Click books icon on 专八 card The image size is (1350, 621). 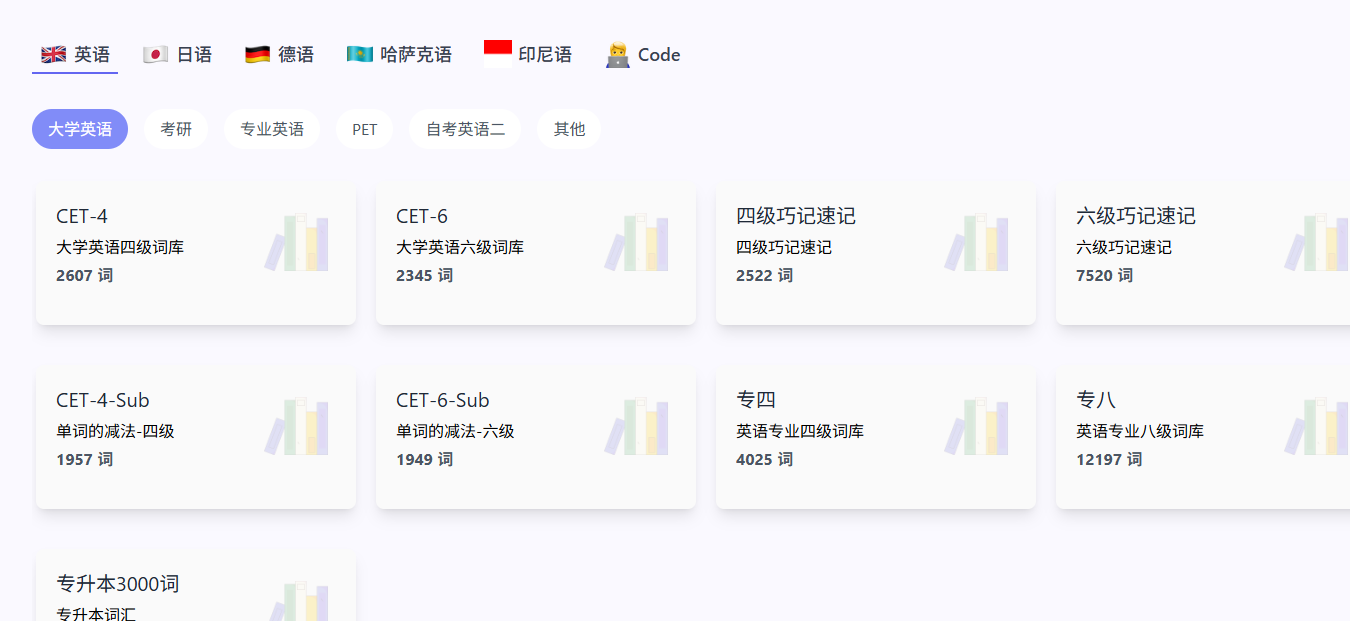[1316, 427]
